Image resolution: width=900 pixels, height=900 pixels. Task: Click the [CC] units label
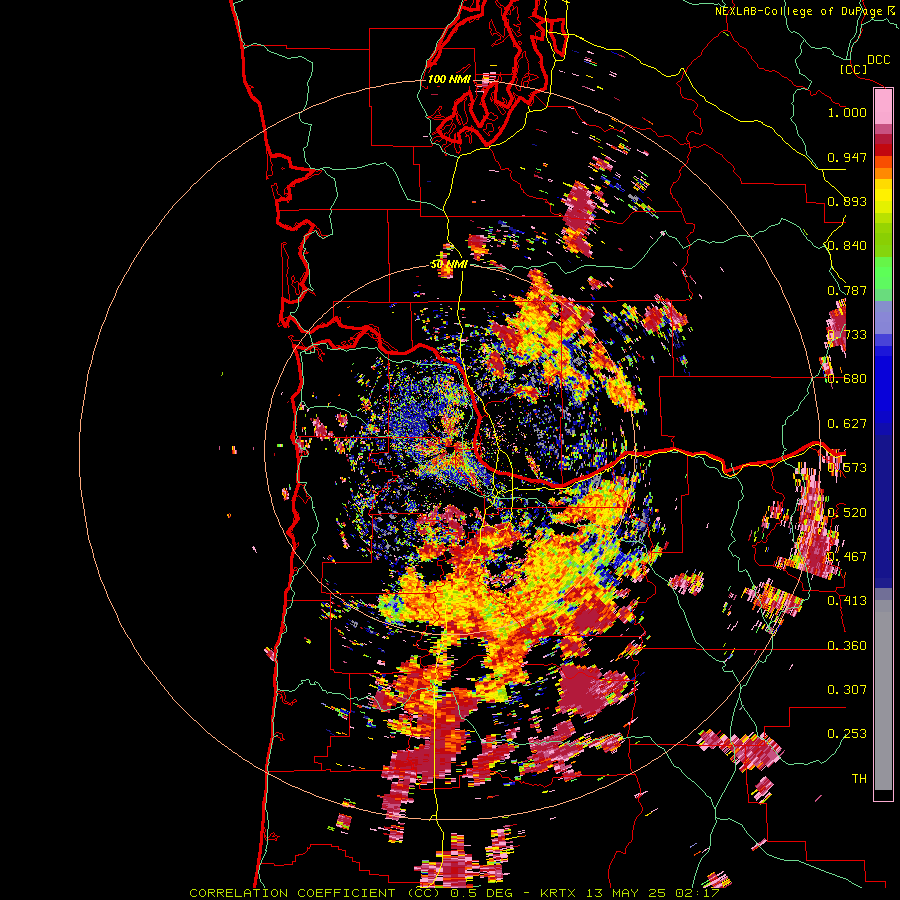coord(853,69)
